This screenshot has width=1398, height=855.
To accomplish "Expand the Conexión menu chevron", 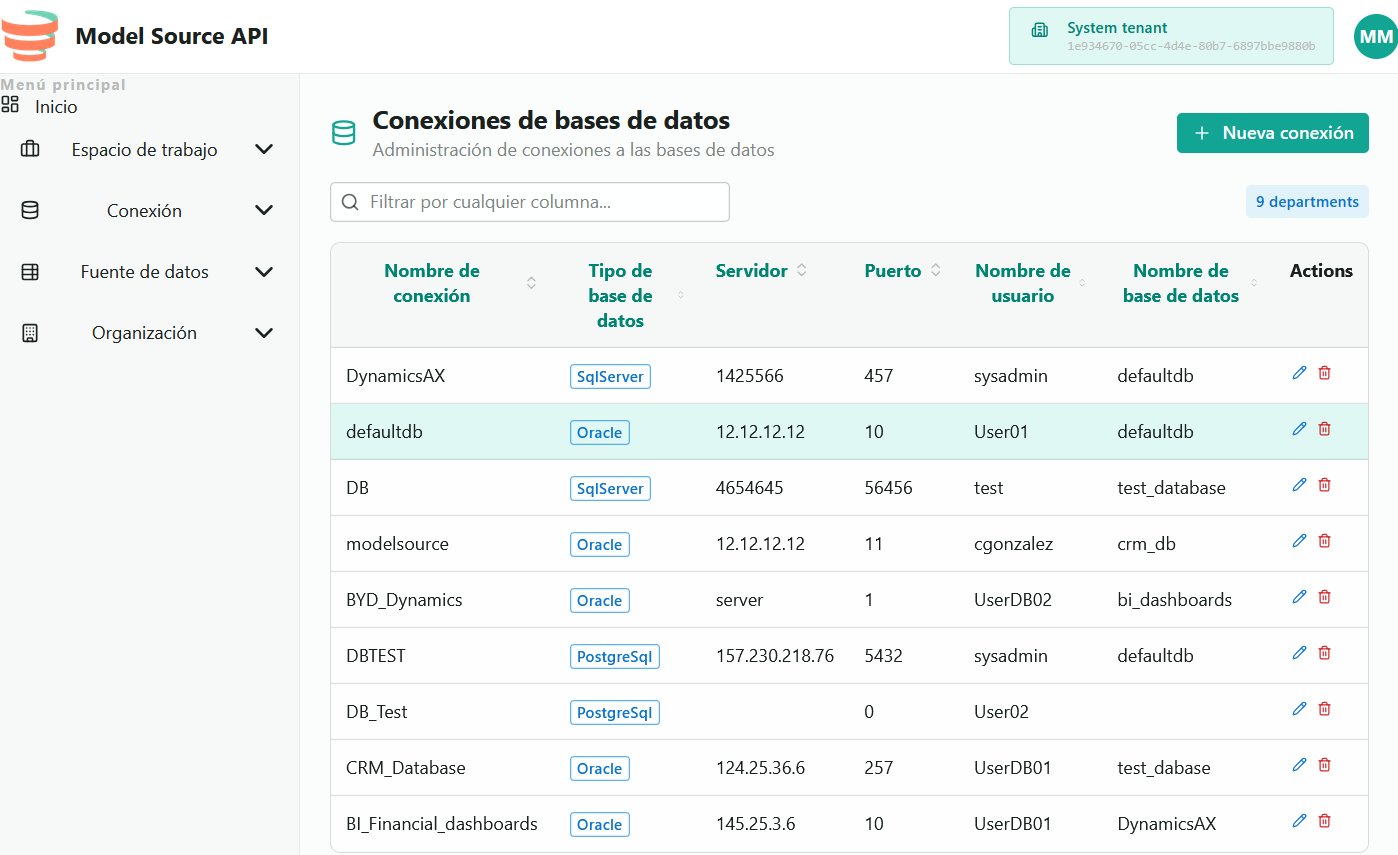I will 264,211.
